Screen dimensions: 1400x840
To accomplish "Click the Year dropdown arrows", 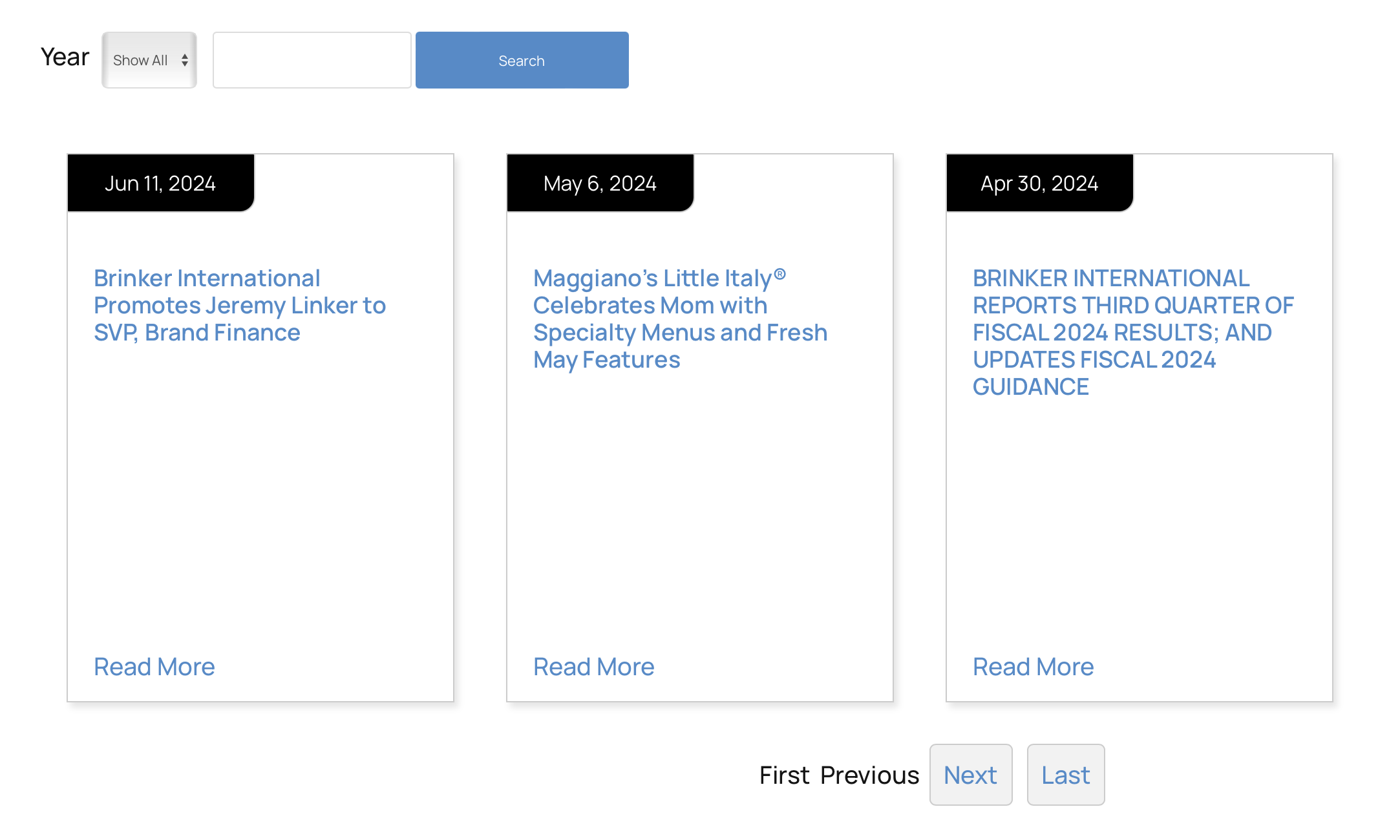I will point(185,60).
